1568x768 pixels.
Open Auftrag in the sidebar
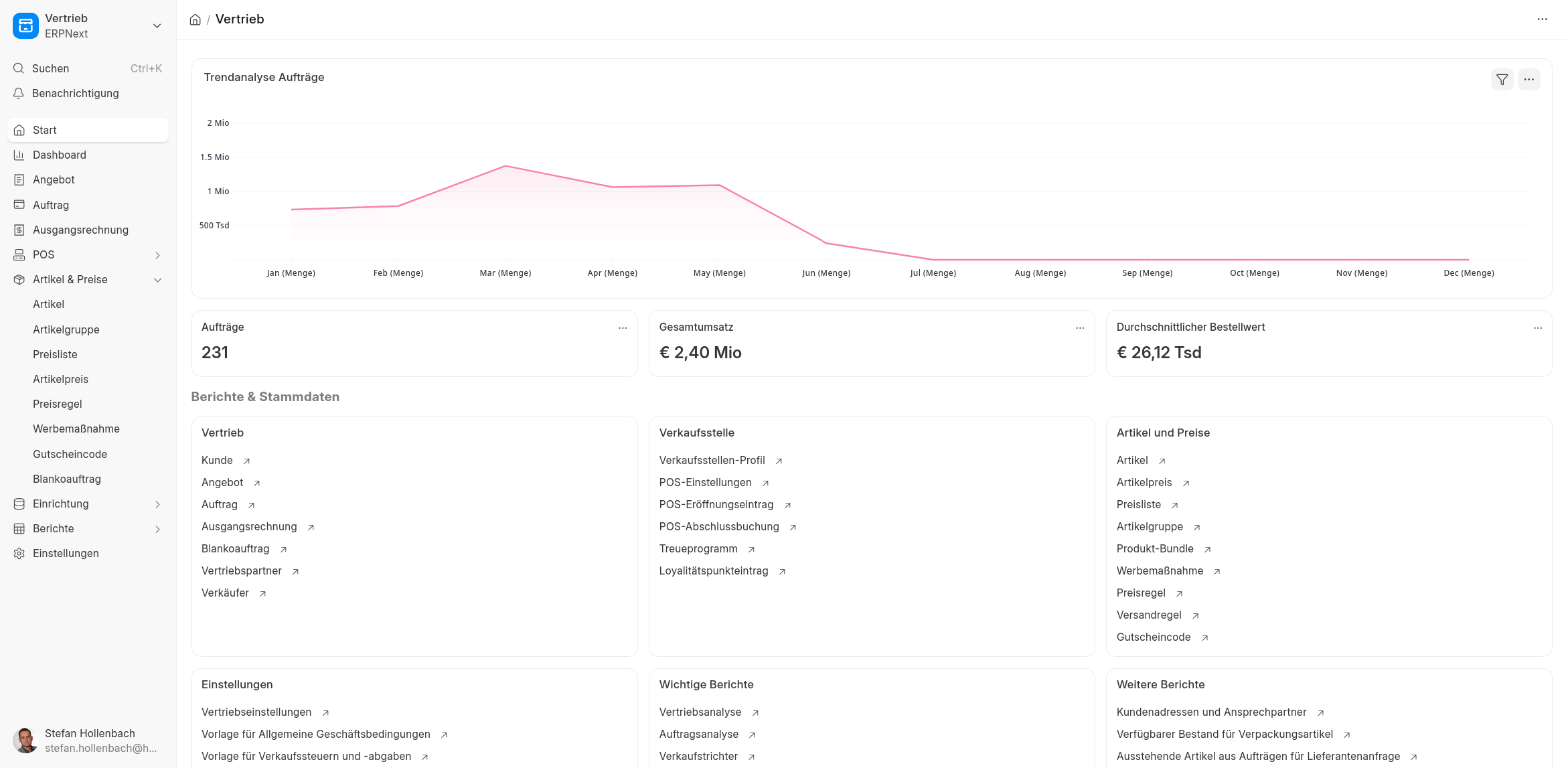pyautogui.click(x=88, y=205)
